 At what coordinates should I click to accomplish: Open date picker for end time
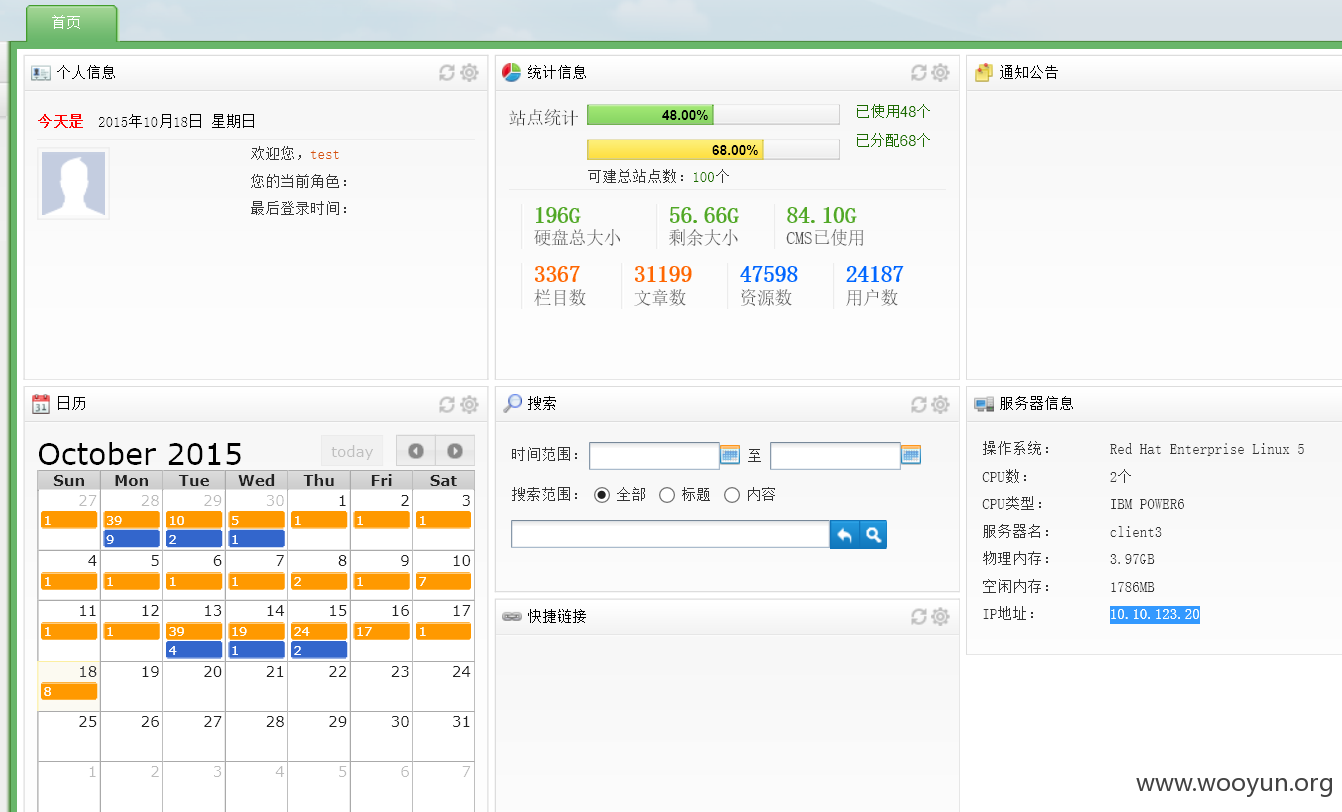(x=911, y=455)
